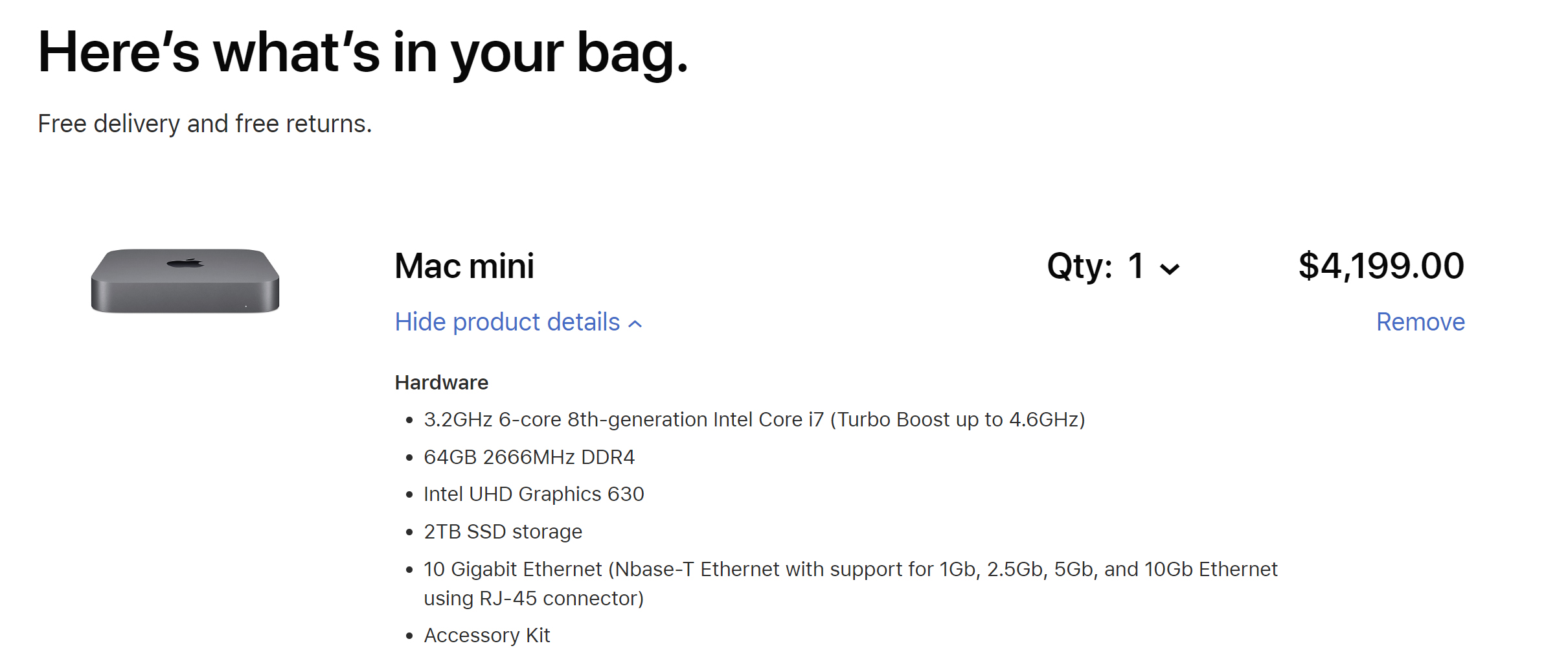Remove the Mac mini from the bag
The height and width of the screenshot is (661, 1568).
point(1420,322)
